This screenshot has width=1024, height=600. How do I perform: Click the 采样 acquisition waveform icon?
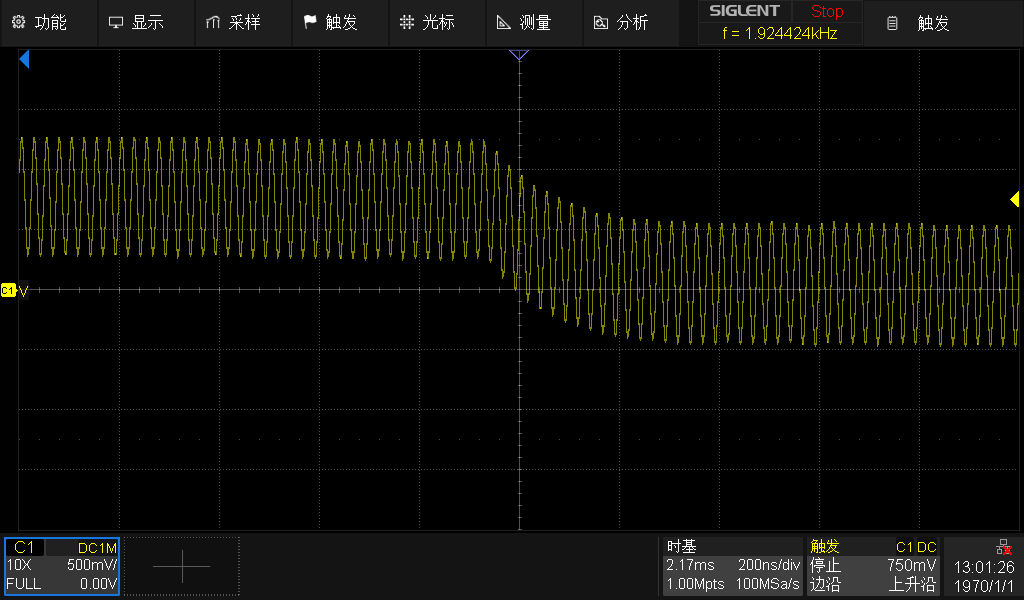212,22
